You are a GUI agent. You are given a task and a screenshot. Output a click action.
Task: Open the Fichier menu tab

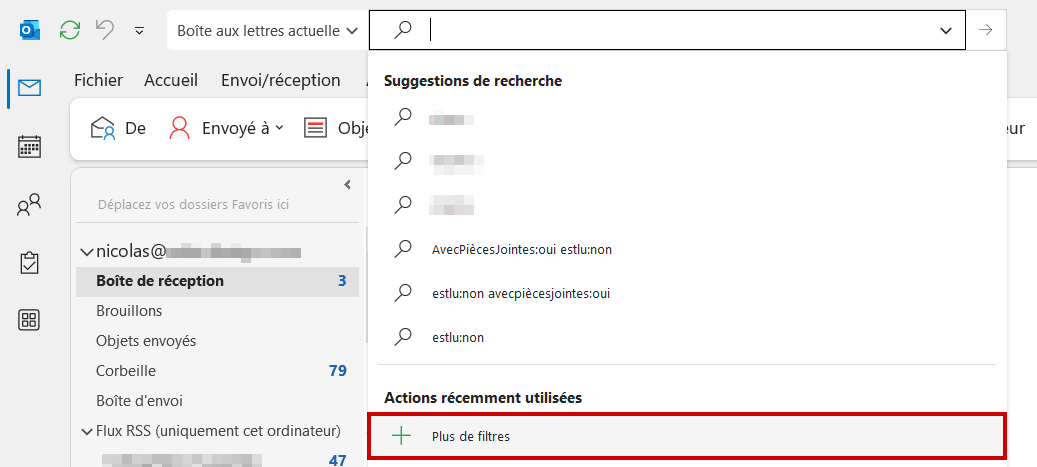[x=99, y=80]
